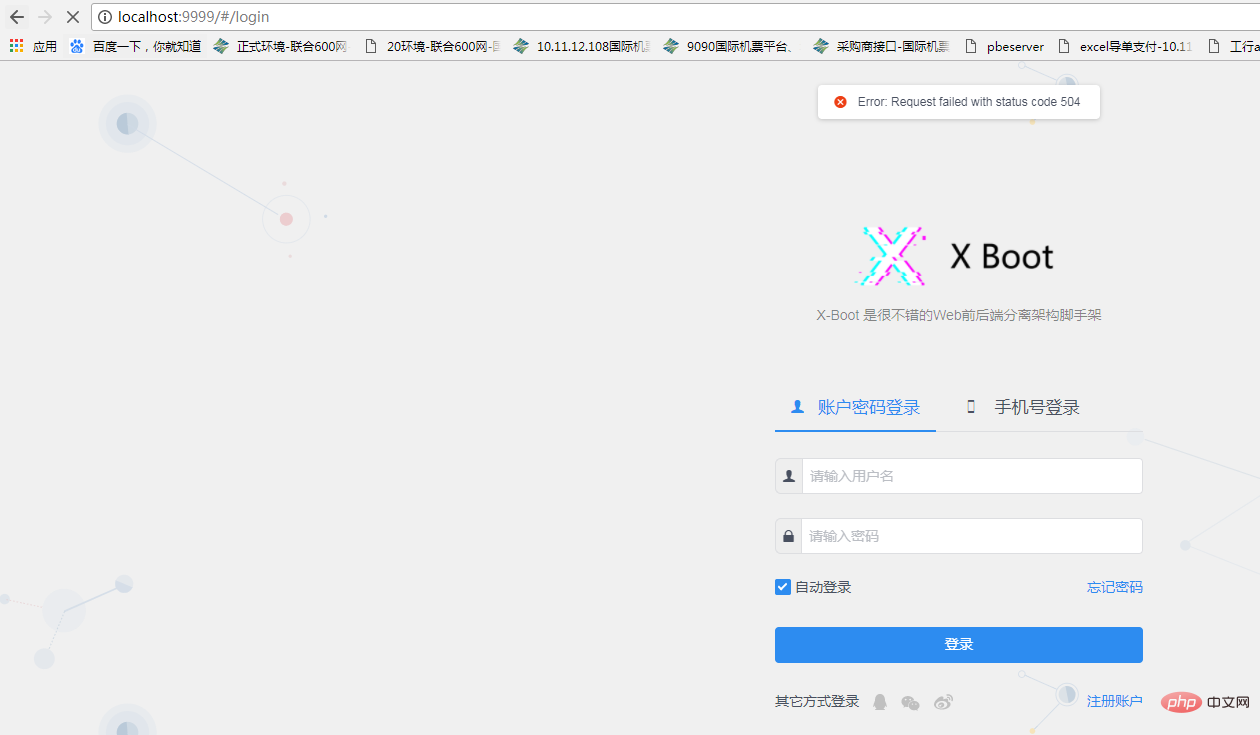Uncheck the 自动登录 checkbox
The image size is (1260, 735).
tap(783, 587)
